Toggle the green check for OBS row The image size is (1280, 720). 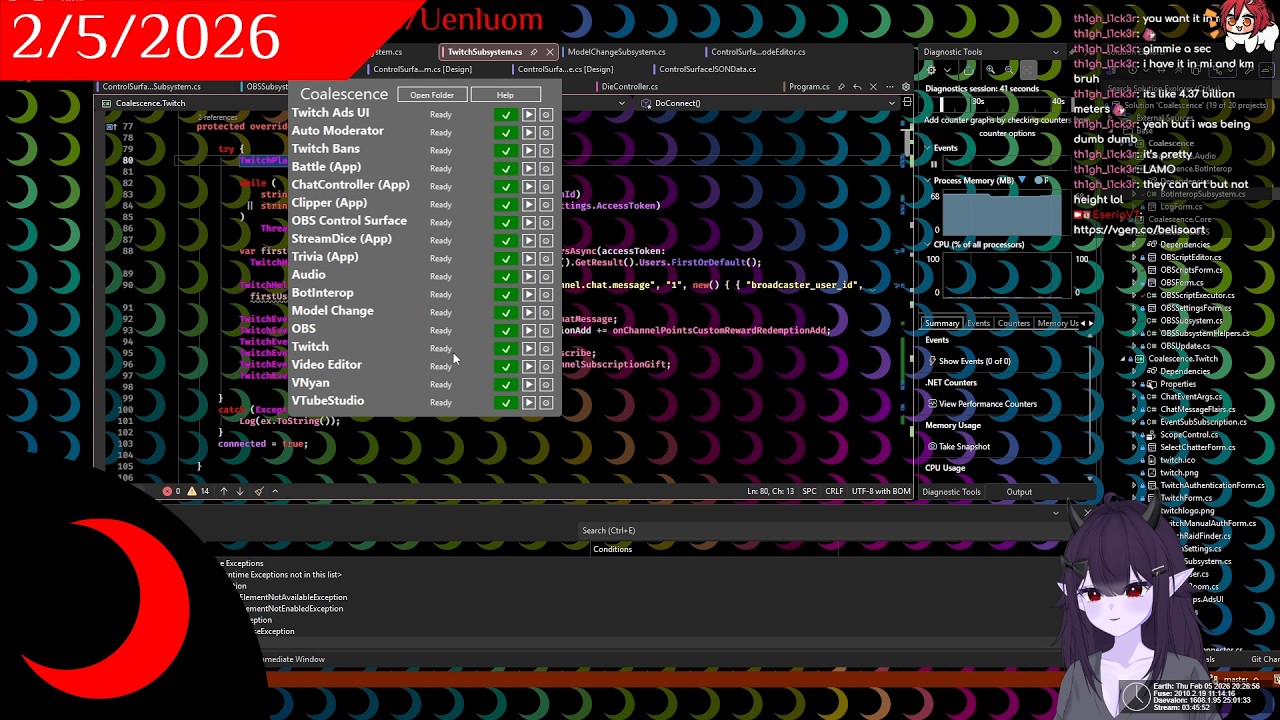point(506,331)
